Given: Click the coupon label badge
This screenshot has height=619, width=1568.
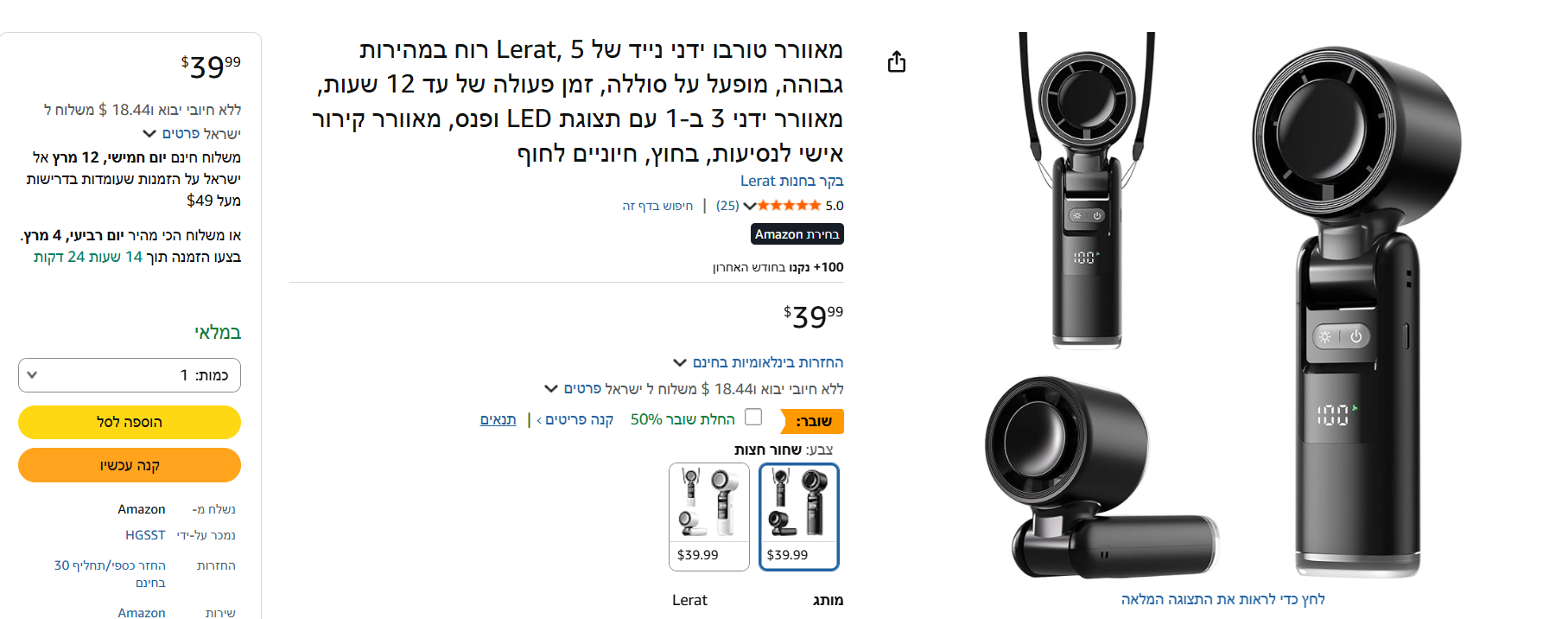Looking at the screenshot, I should 813,421.
